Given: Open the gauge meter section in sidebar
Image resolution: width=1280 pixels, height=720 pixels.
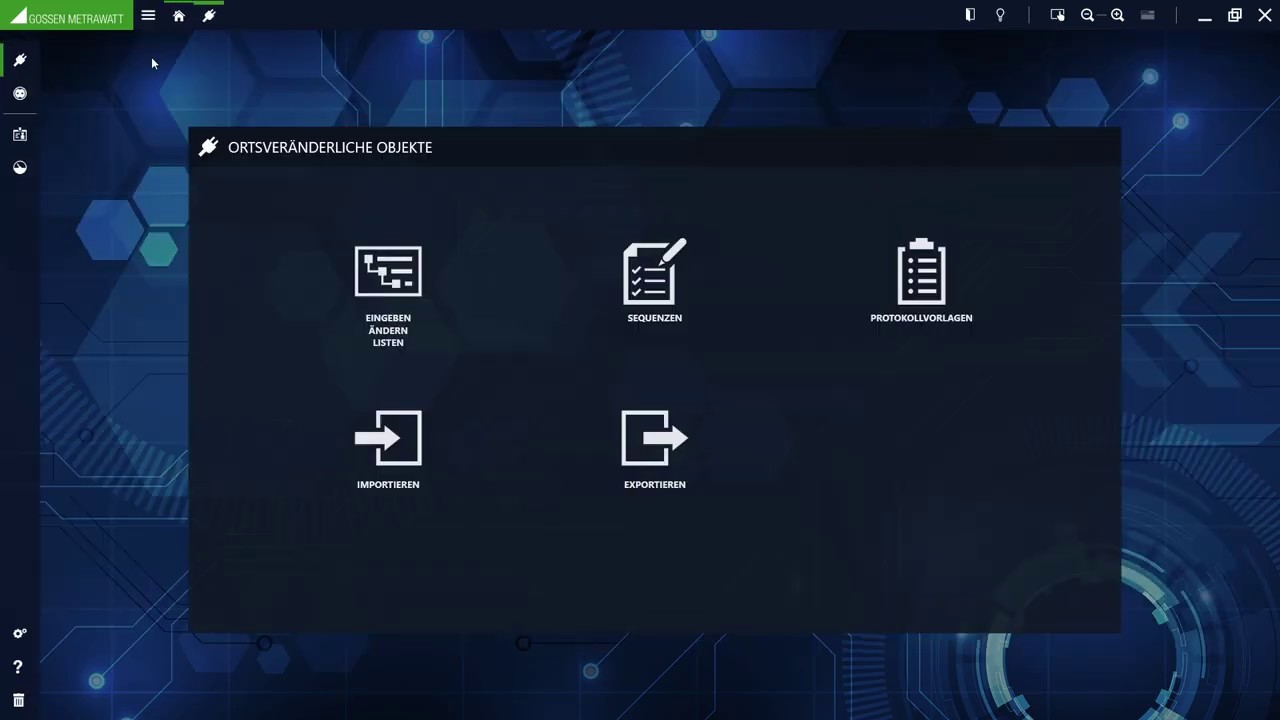Looking at the screenshot, I should click(x=19, y=167).
